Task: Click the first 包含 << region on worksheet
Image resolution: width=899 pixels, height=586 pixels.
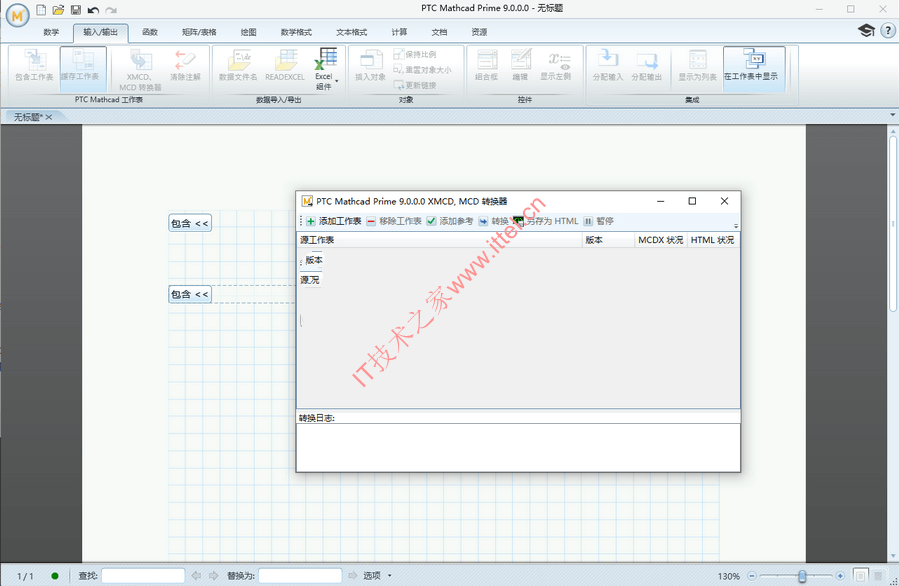Action: click(x=190, y=223)
